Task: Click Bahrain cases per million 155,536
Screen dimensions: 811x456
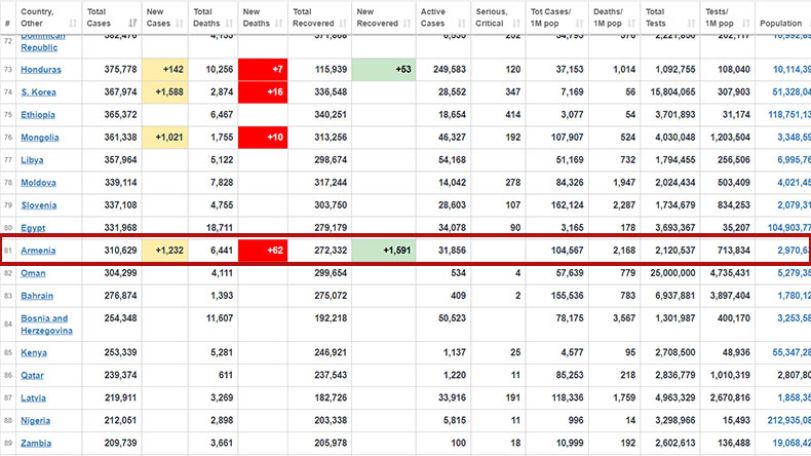Action: click(x=567, y=296)
